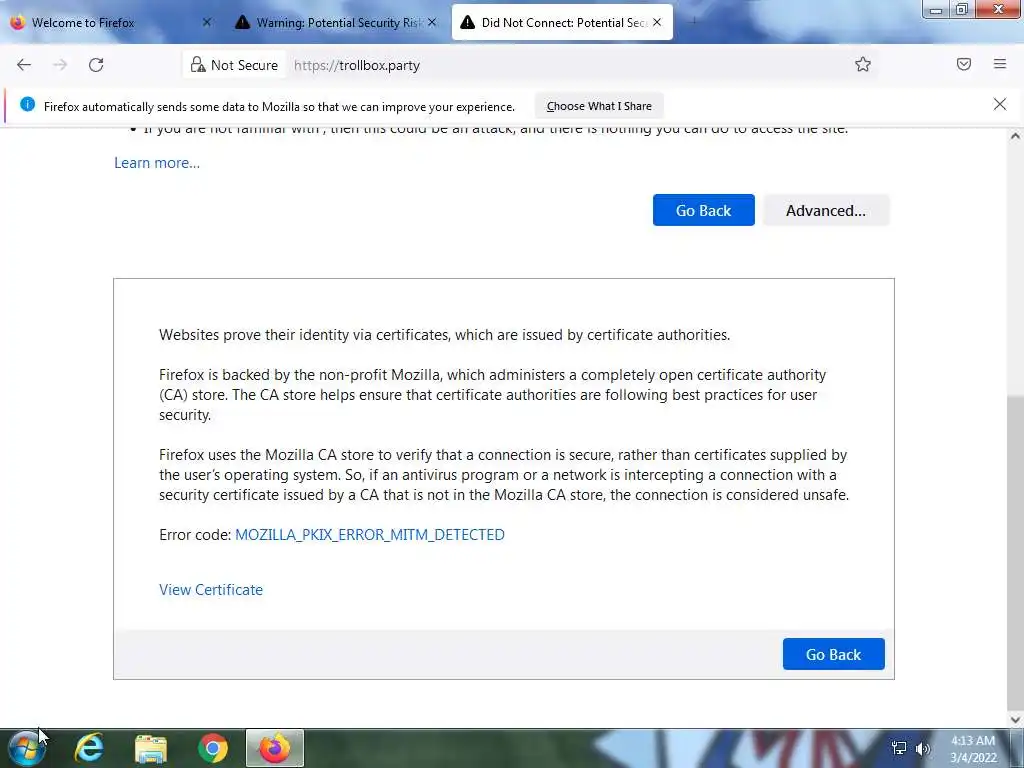This screenshot has width=1024, height=768.
Task: Switch to the Welcome to Firefox tab
Action: click(x=108, y=22)
